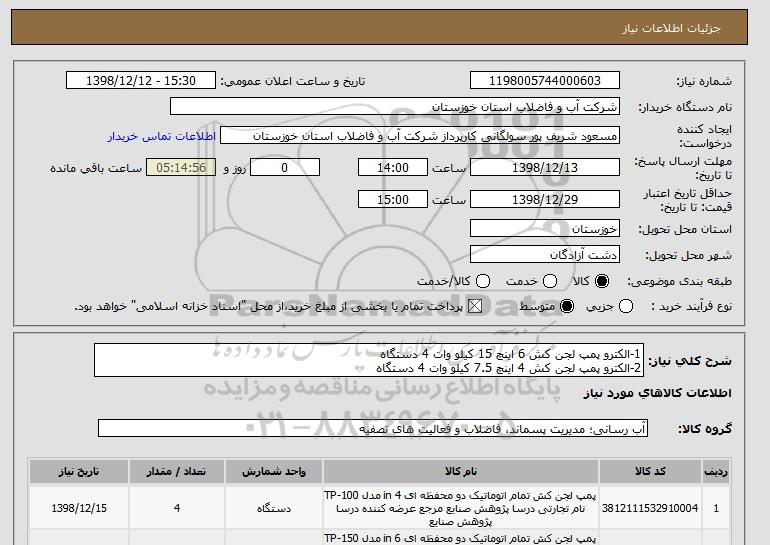Click the نام دستگاه خریدار label

(685, 107)
